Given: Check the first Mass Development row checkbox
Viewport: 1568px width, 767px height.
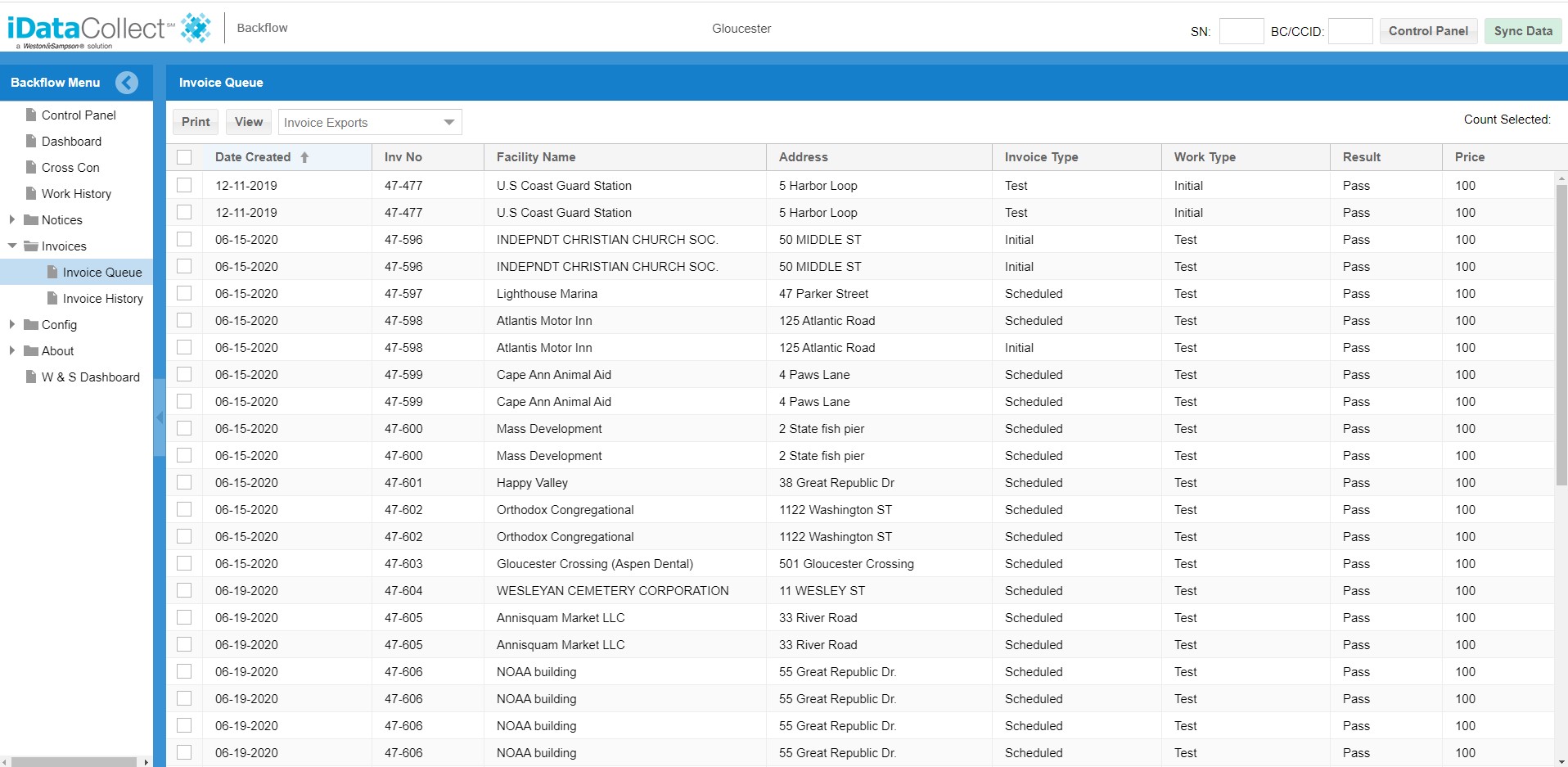Looking at the screenshot, I should point(184,428).
